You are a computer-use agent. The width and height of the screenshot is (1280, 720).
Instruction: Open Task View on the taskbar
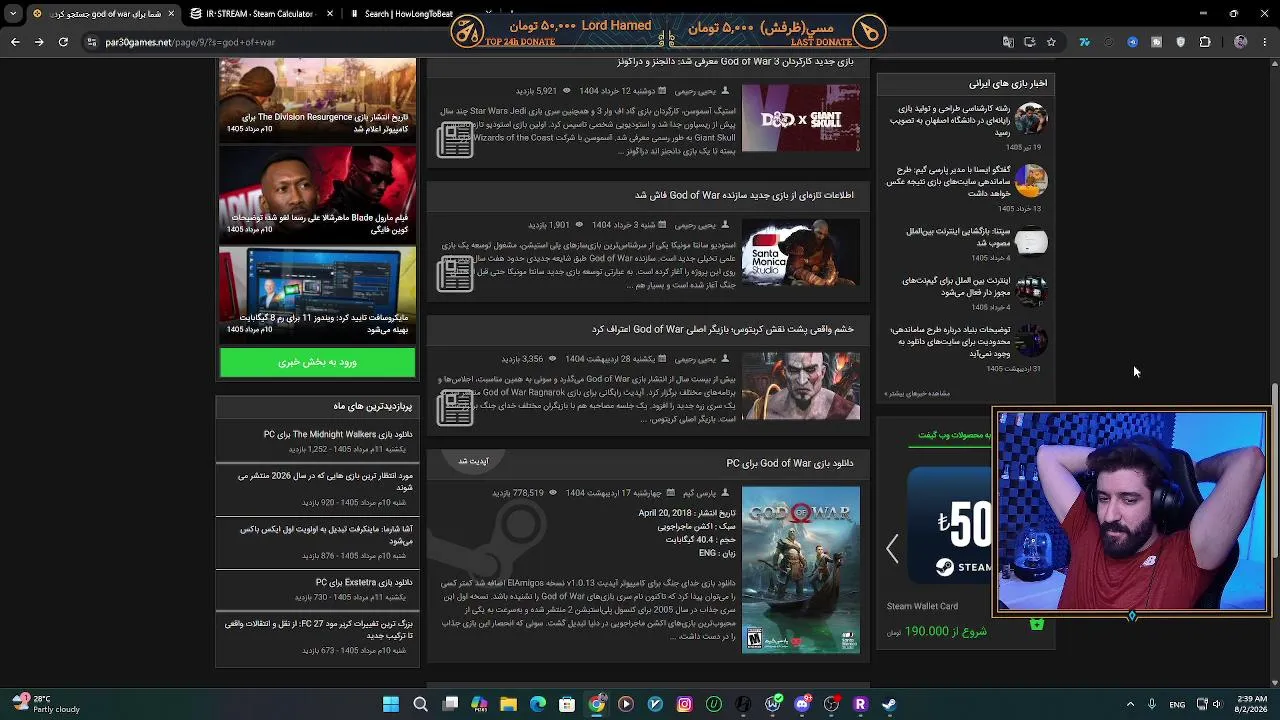pos(450,704)
